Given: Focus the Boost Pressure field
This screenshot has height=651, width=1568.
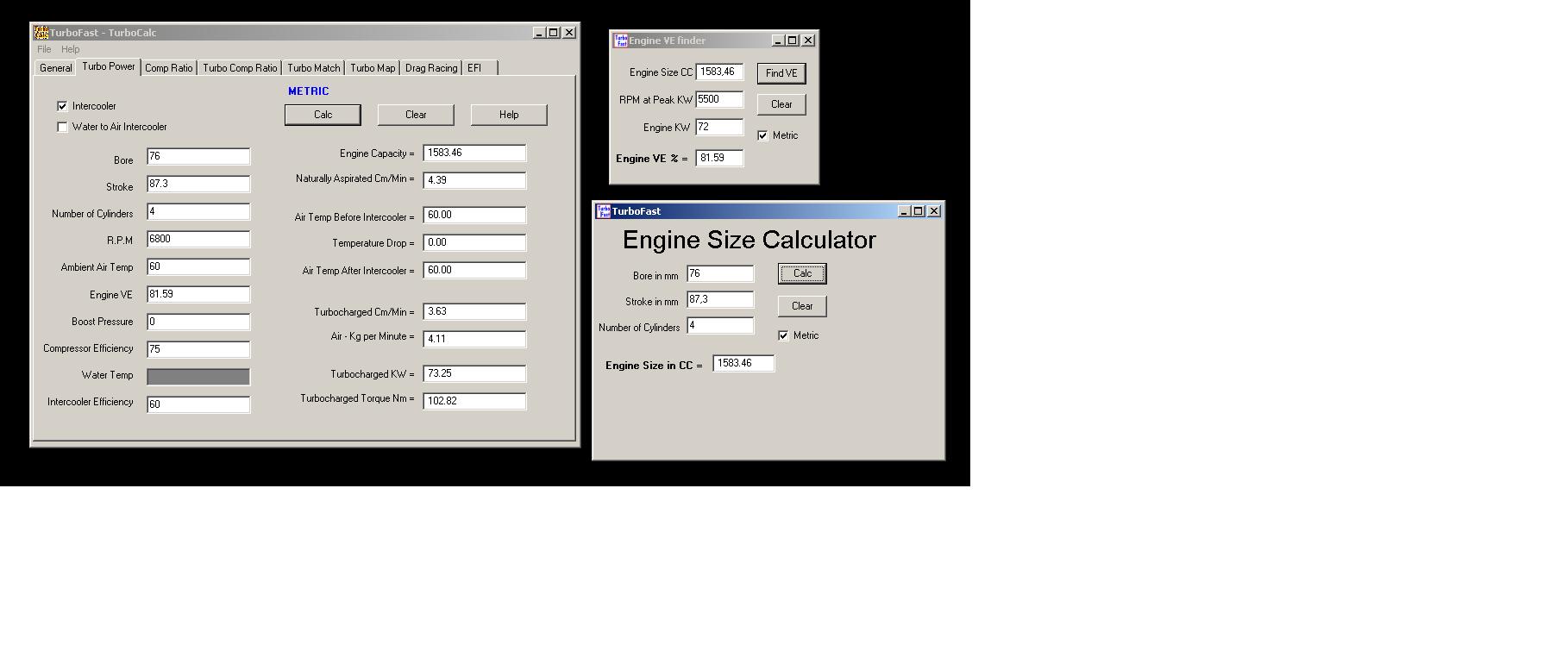Looking at the screenshot, I should point(198,322).
